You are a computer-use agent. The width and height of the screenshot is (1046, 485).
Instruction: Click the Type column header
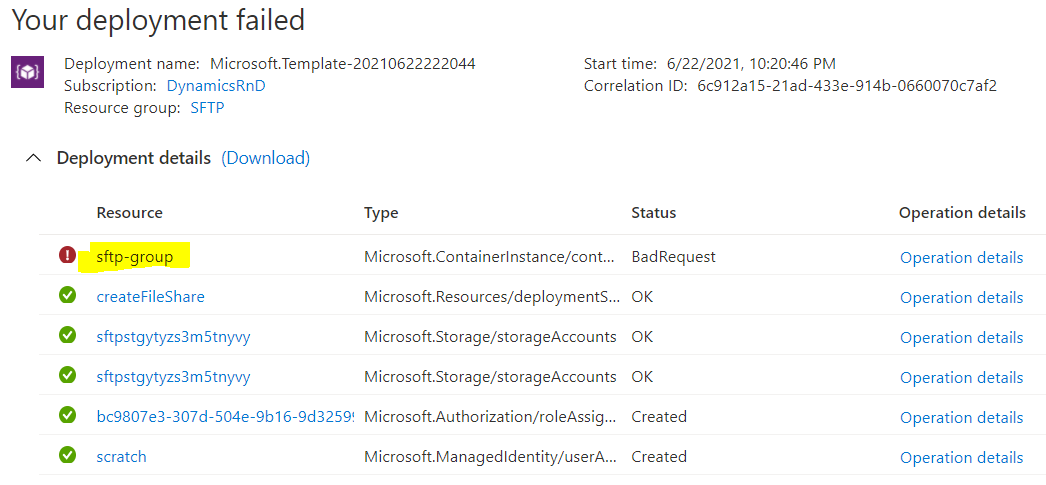tap(381, 213)
